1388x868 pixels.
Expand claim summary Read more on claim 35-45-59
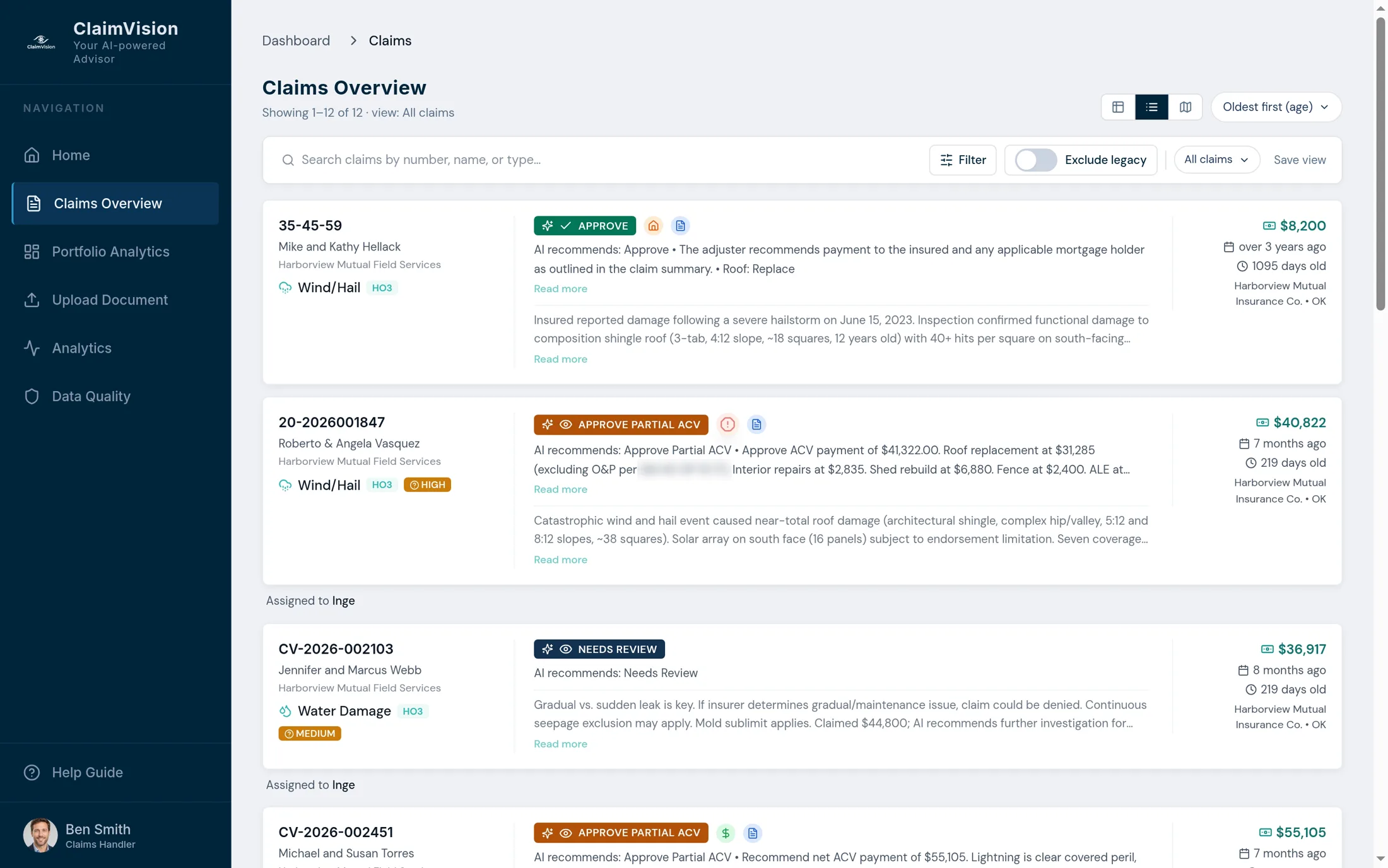pos(560,360)
